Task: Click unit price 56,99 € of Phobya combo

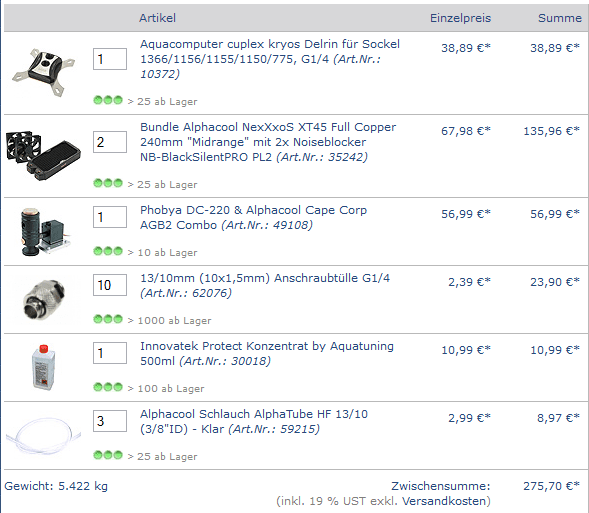Action: [x=466, y=214]
